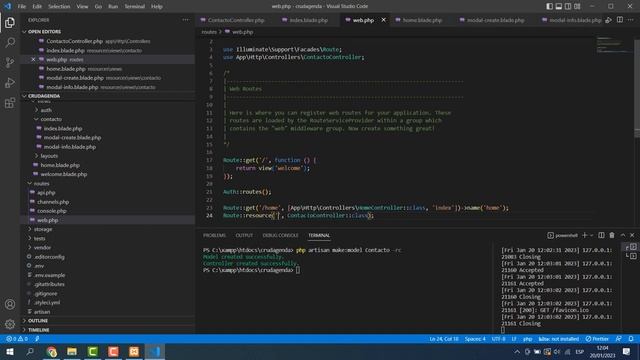
Task: Kill terminal with trash icon
Action: coord(612,235)
